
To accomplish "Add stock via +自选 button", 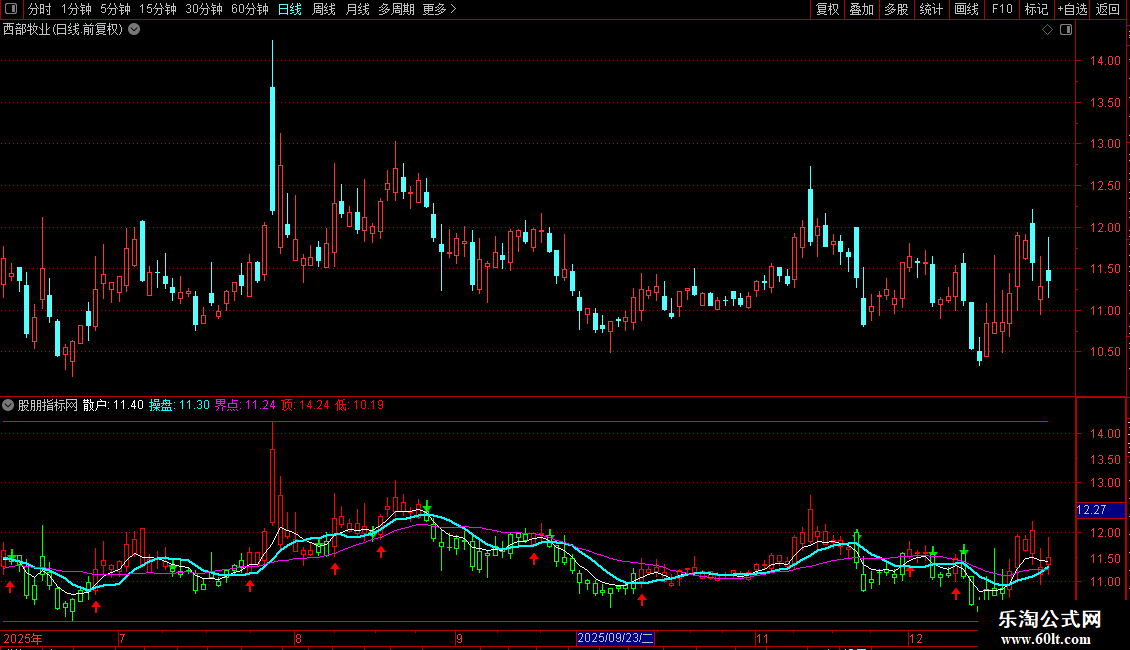I will 1072,9.
